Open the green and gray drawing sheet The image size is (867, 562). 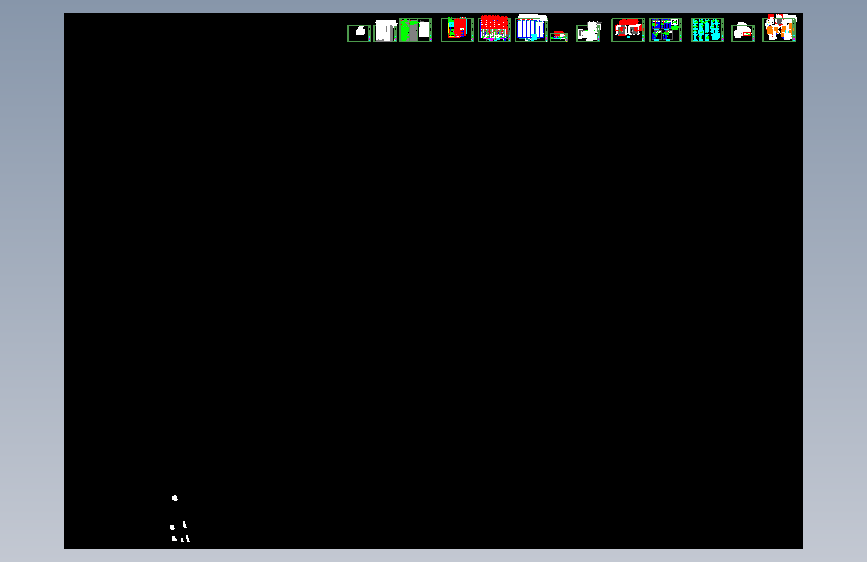pyautogui.click(x=415, y=30)
